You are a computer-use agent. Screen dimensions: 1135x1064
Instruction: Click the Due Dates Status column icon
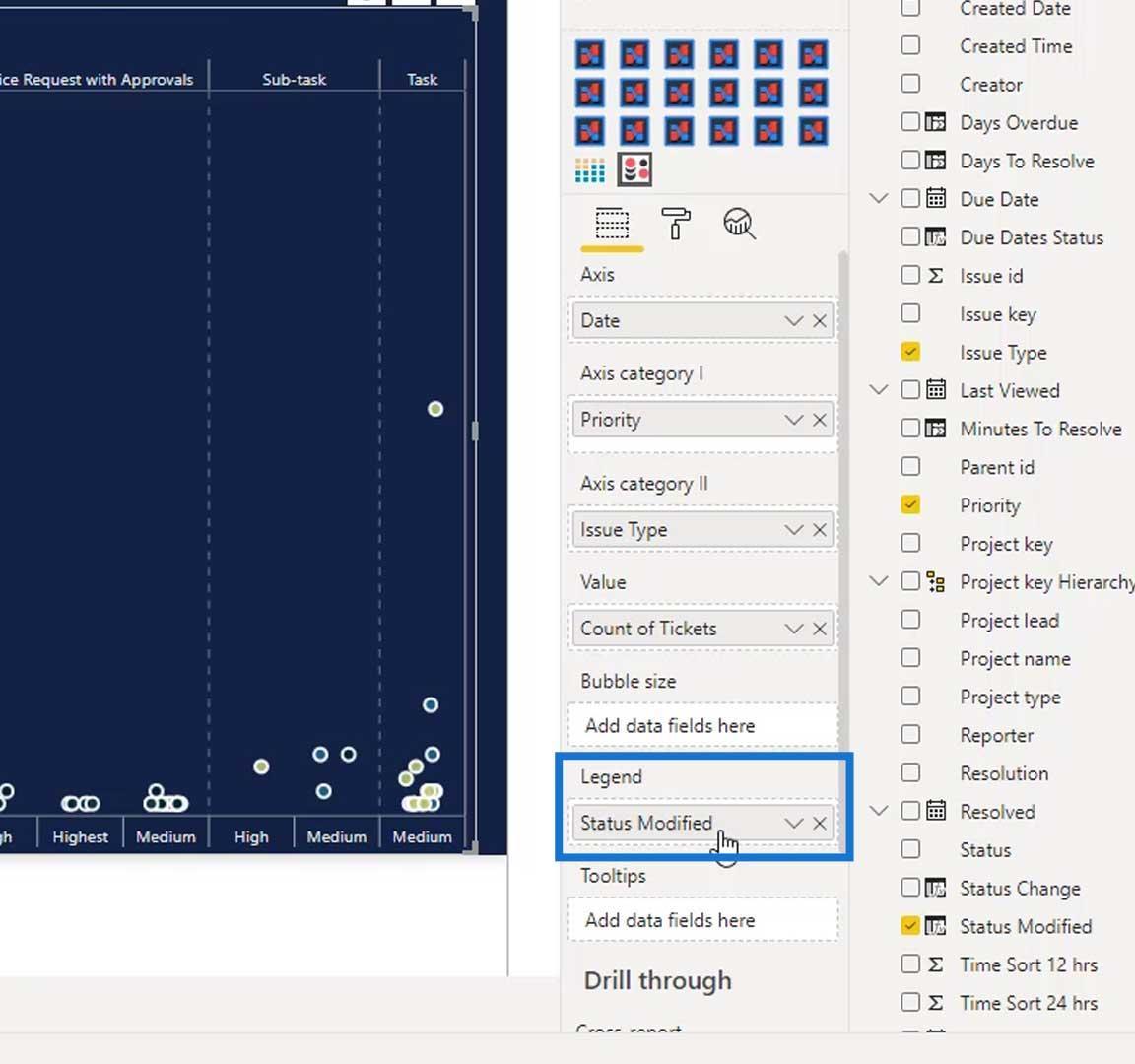point(935,236)
